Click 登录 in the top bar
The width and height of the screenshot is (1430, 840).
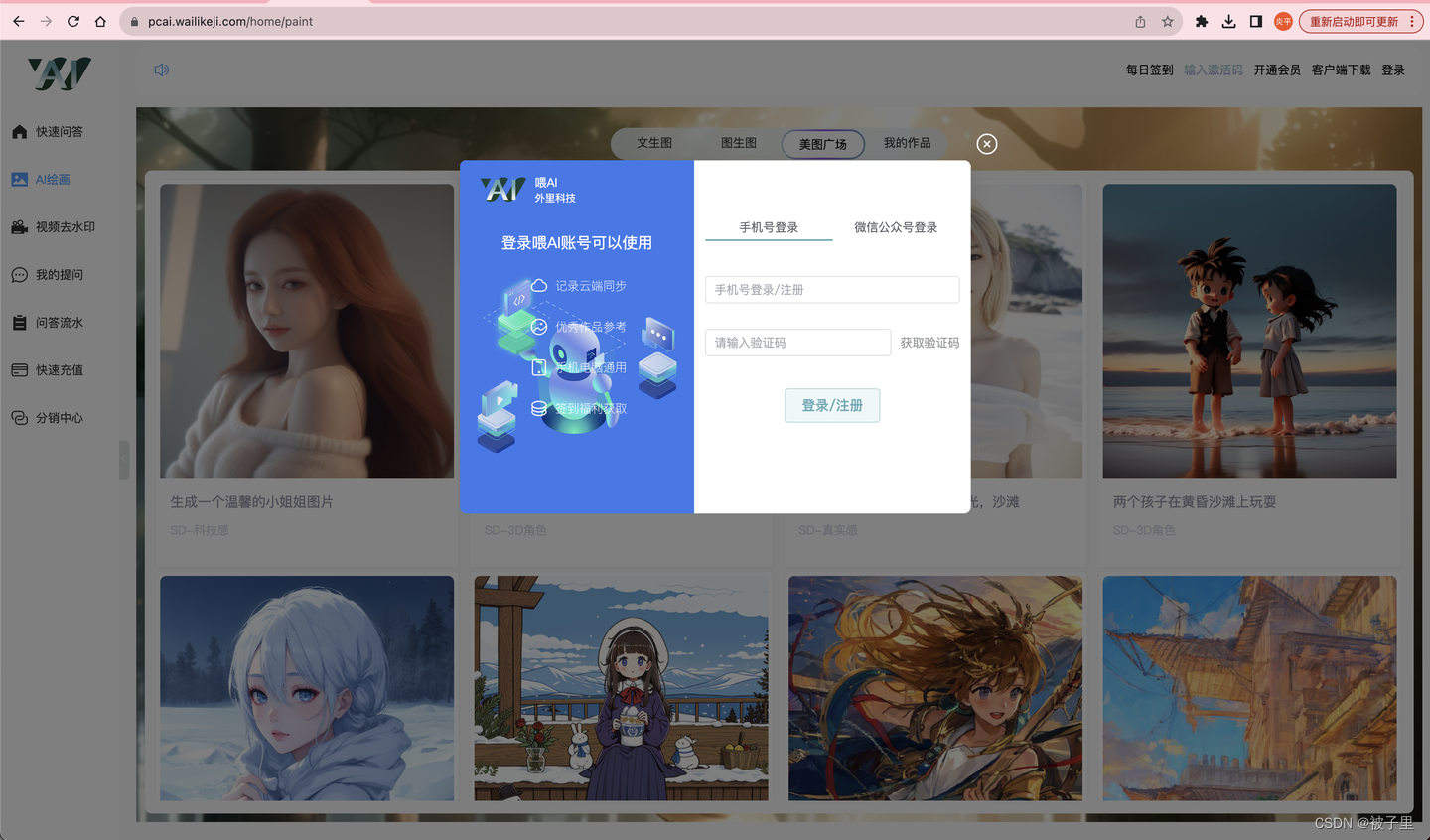click(1393, 70)
